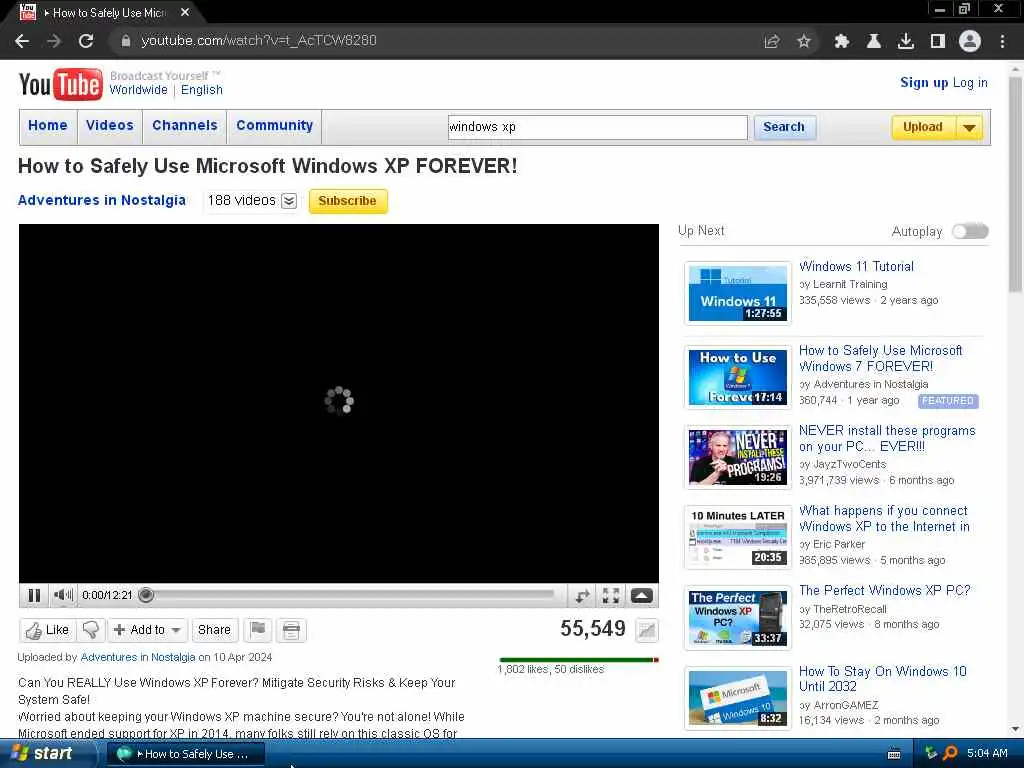Click the expand-up icon in the player controls
This screenshot has width=1024, height=768.
641,595
